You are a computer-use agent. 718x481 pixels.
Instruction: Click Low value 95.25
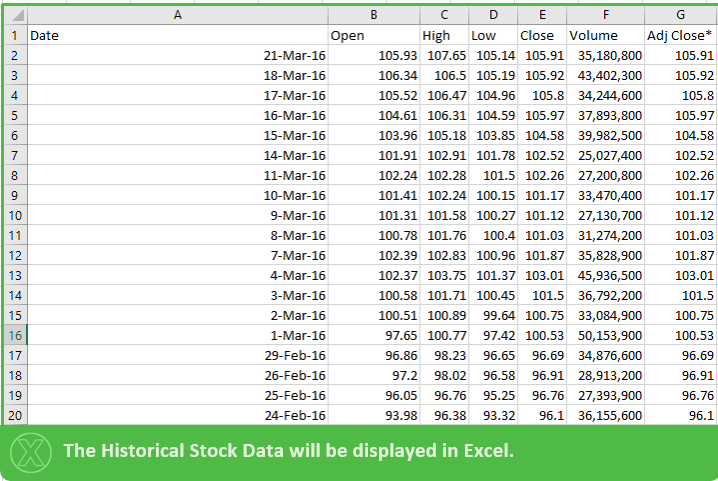(x=493, y=395)
